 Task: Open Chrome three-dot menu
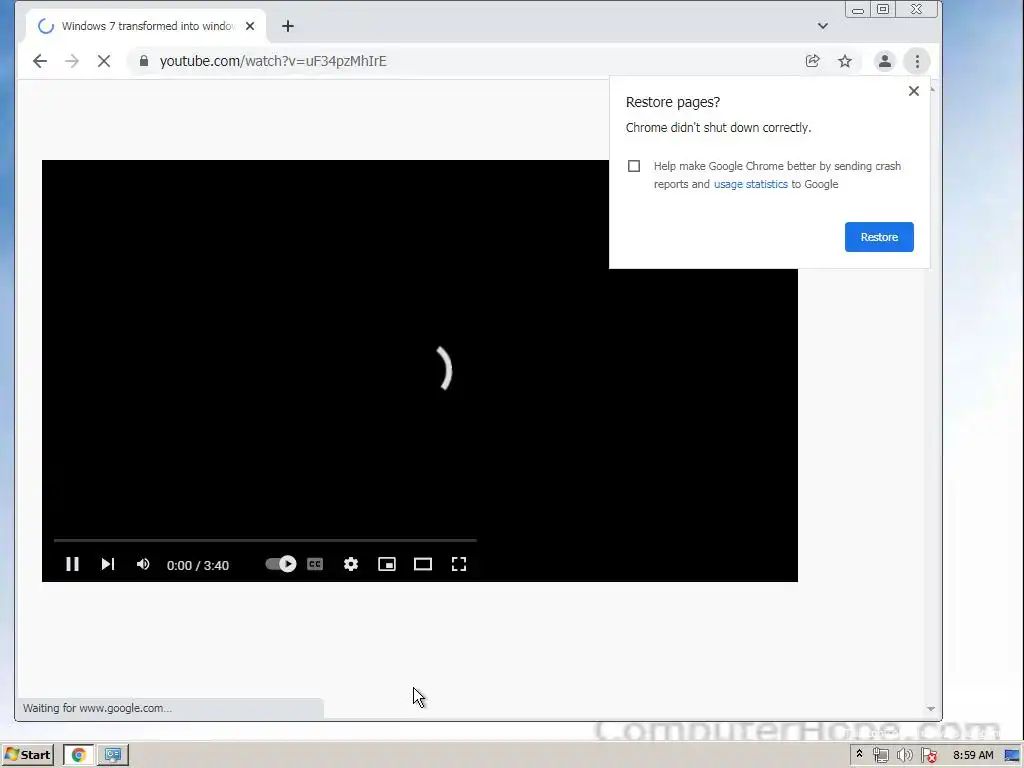coord(917,61)
